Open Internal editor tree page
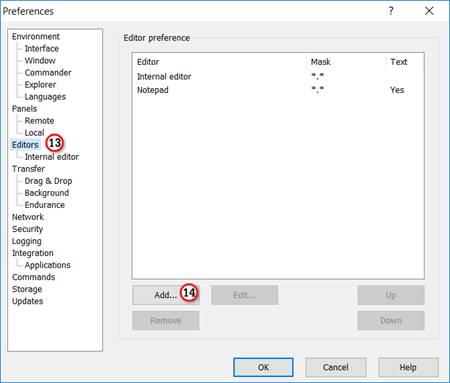Image resolution: width=450 pixels, height=383 pixels. (52, 157)
